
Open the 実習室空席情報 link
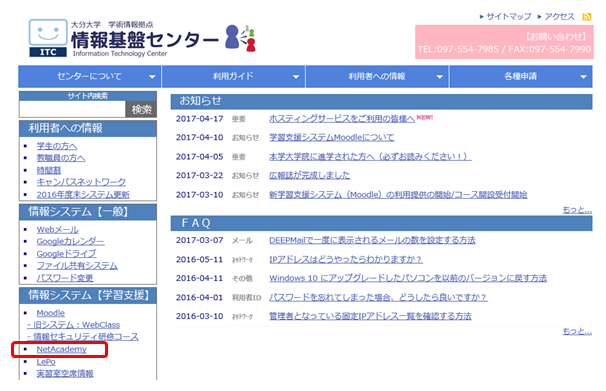coord(65,374)
